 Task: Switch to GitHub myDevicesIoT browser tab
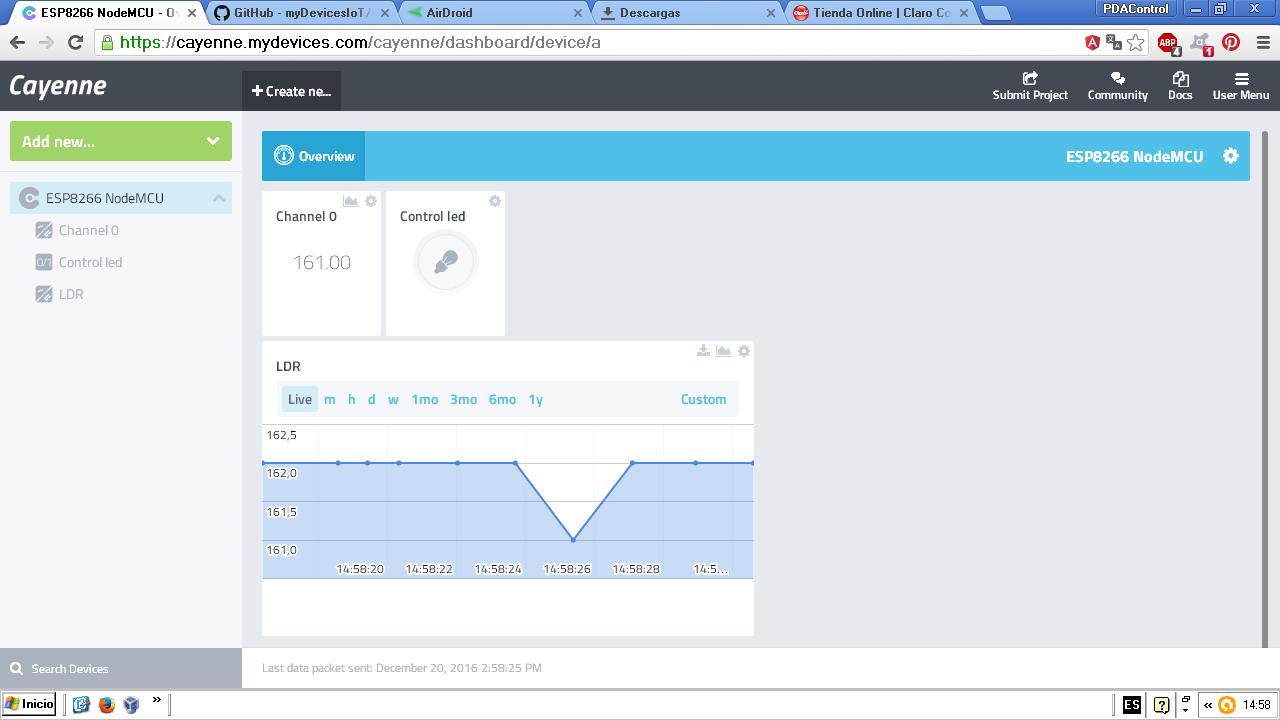[x=301, y=13]
